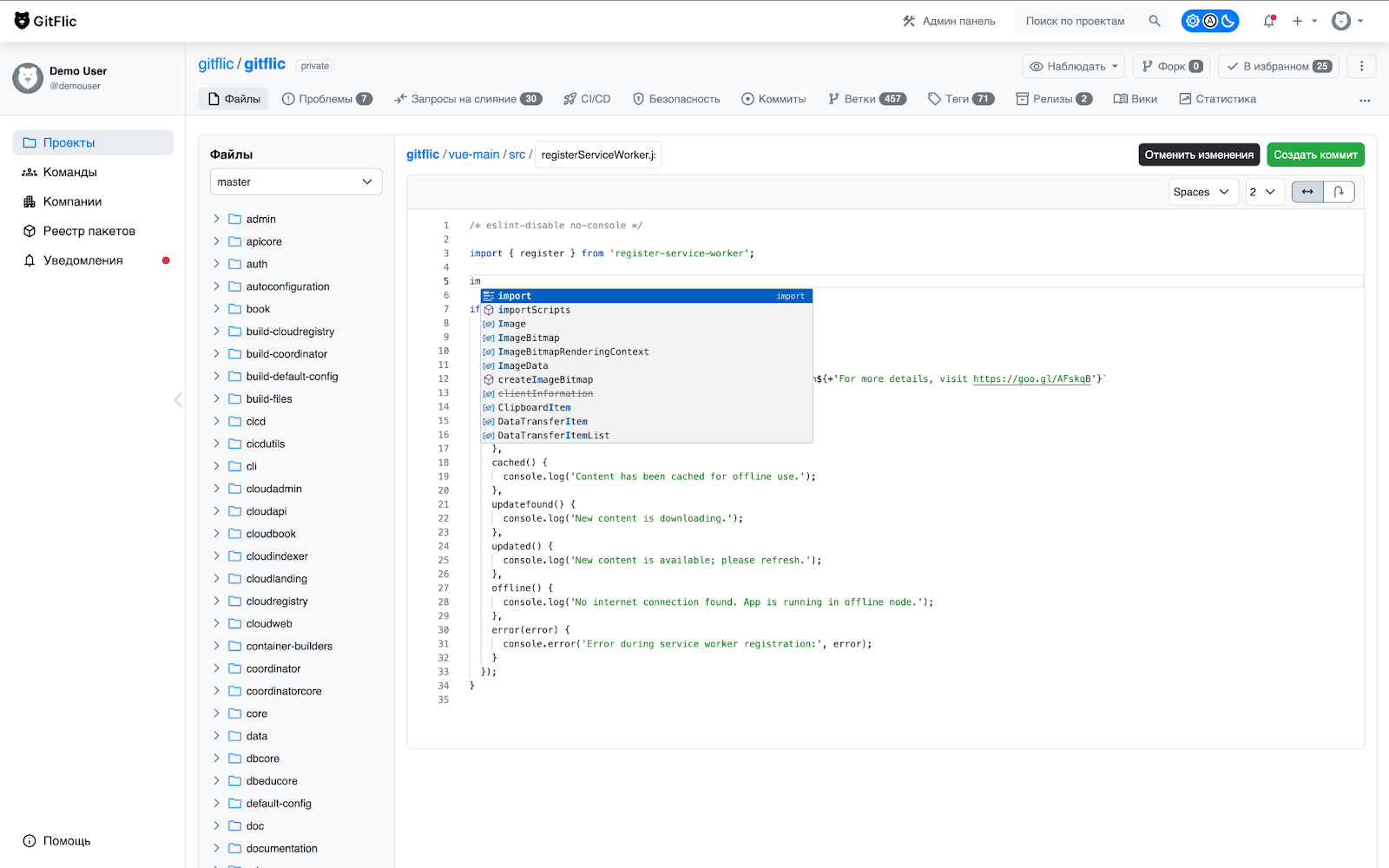Click the Форк button
Image resolution: width=1389 pixels, height=868 pixels.
[x=1171, y=66]
